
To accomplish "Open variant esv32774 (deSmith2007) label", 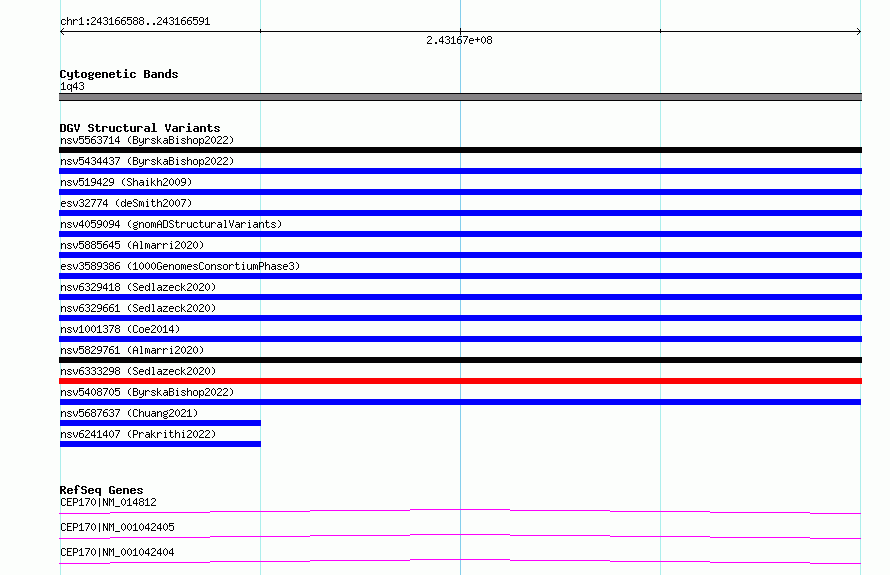I will coord(126,203).
